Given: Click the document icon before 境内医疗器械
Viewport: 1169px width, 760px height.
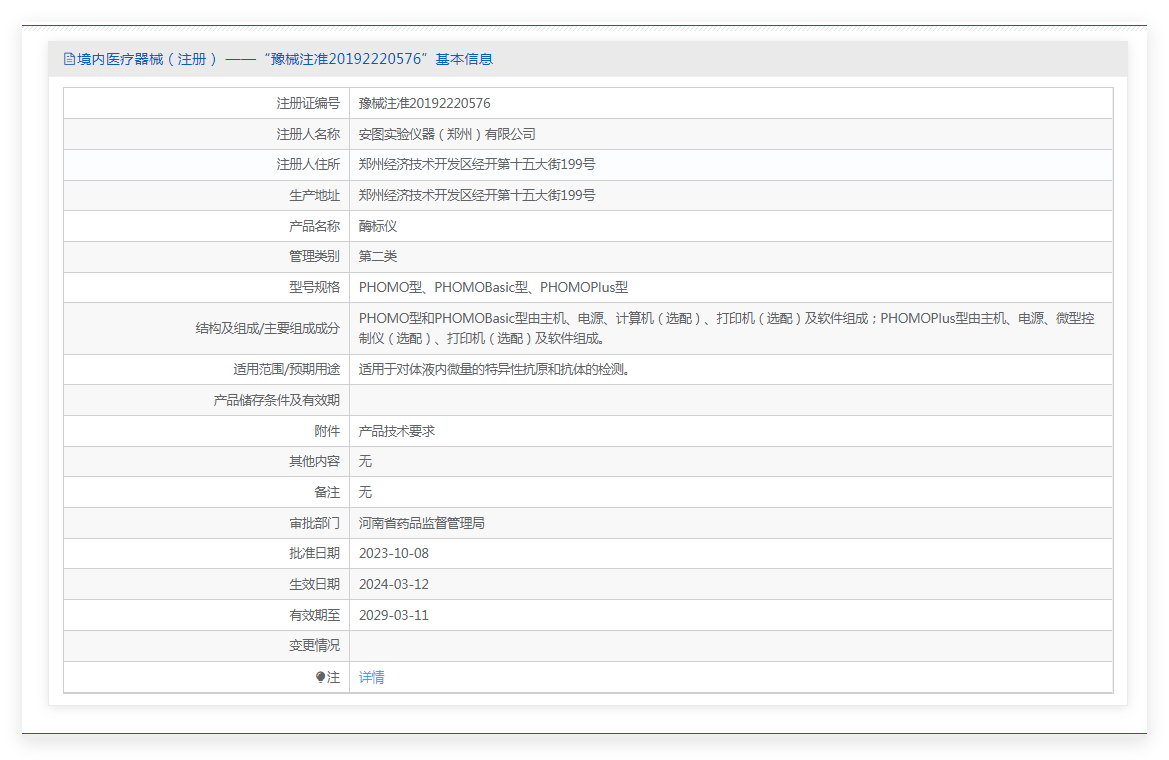Looking at the screenshot, I should (69, 59).
